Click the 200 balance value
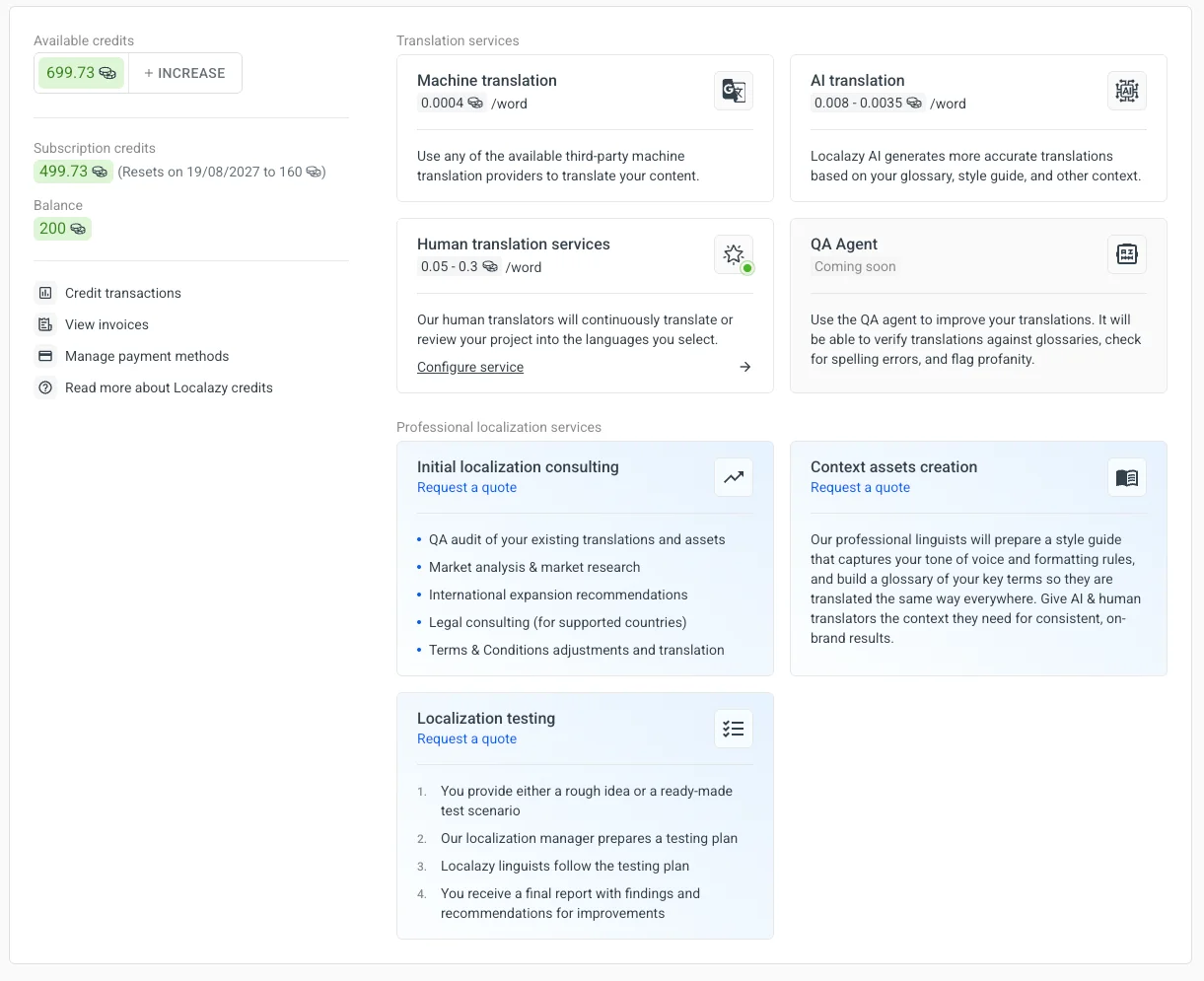The width and height of the screenshot is (1204, 981). [x=52, y=229]
